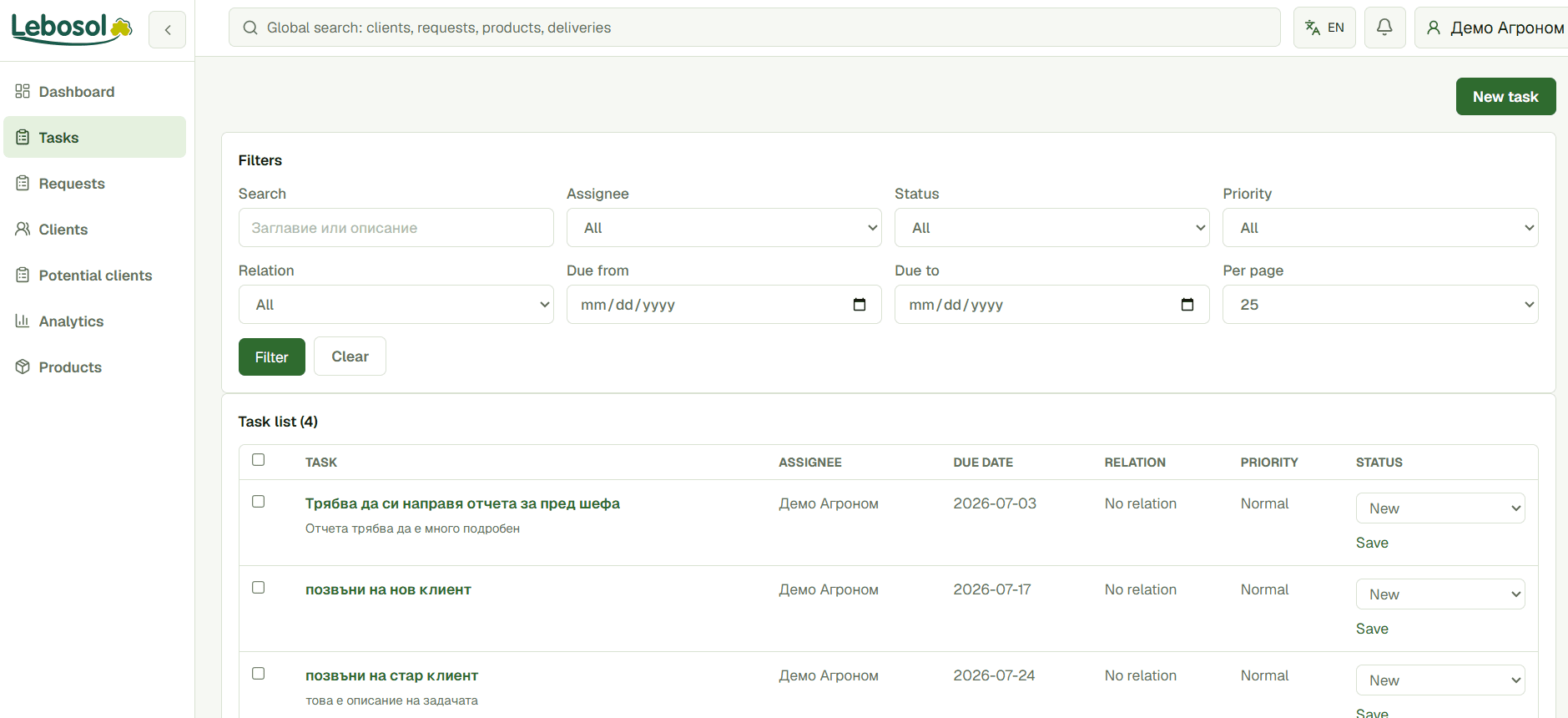The width and height of the screenshot is (1568, 718).
Task: Reset filters with the Clear button
Action: pos(350,356)
